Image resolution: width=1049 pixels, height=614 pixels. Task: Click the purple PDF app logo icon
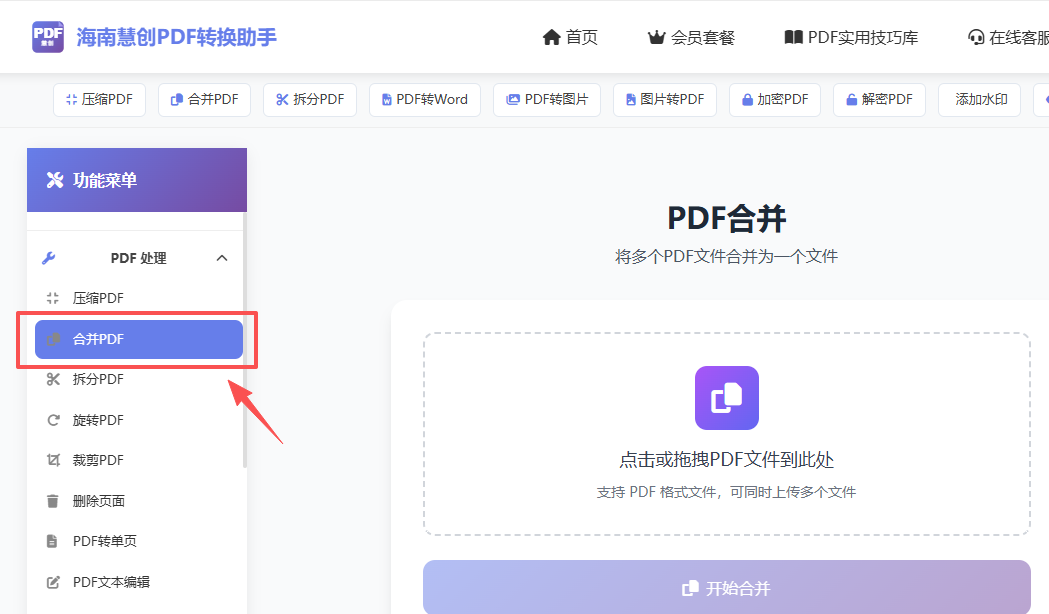48,37
